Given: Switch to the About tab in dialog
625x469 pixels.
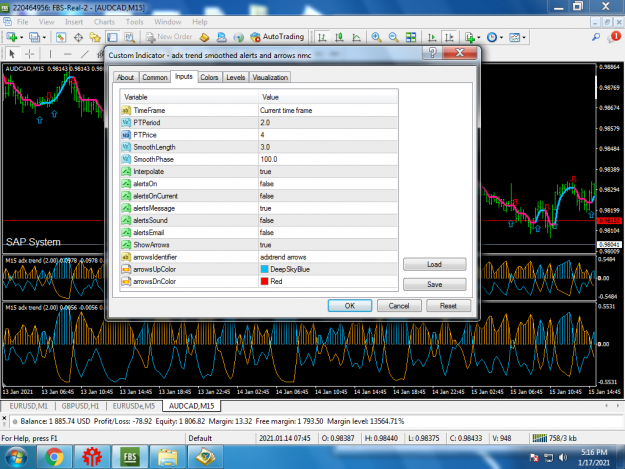Looking at the screenshot, I should [x=126, y=77].
